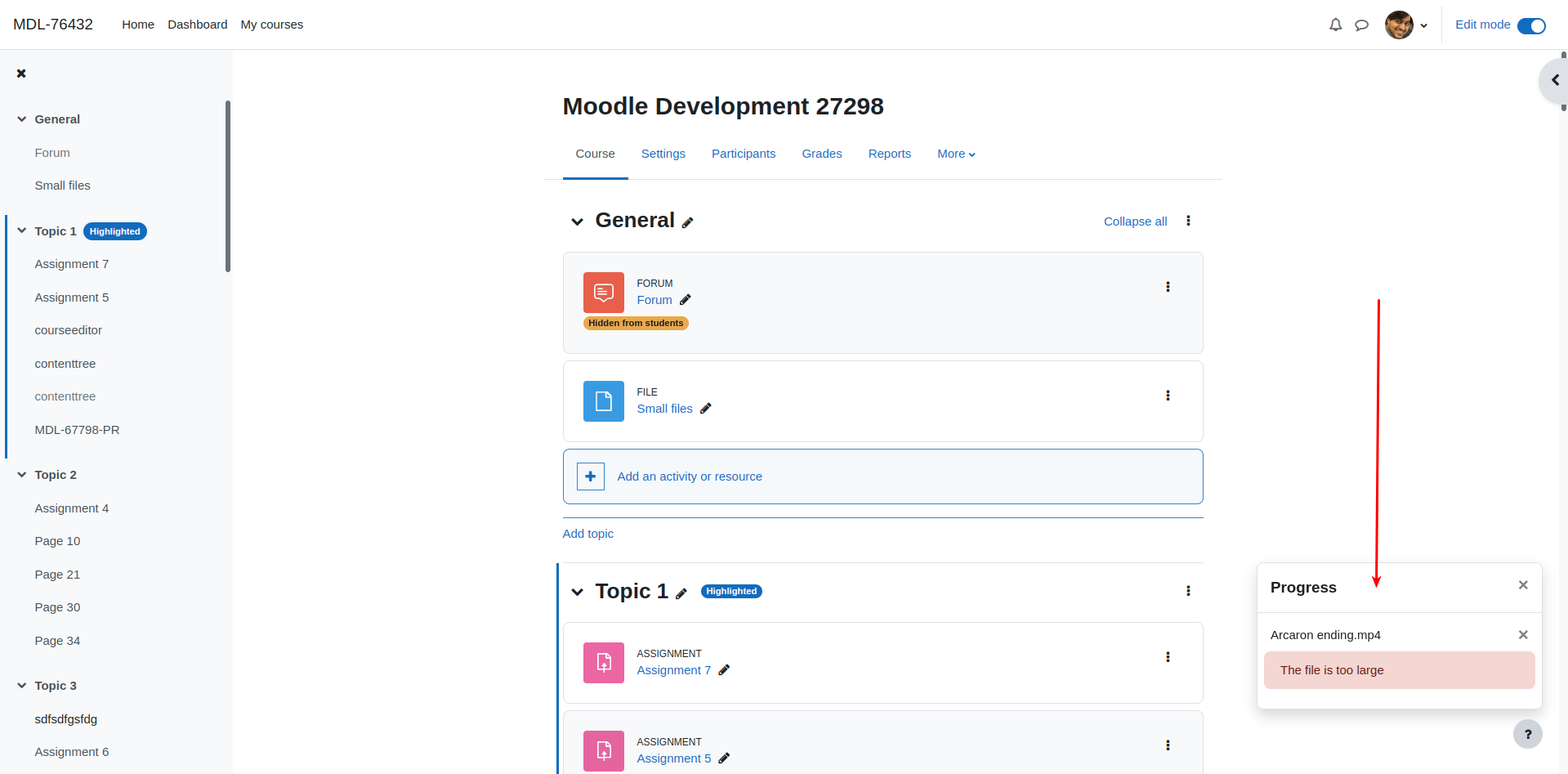
Task: Click the course index scrollbar
Action: (x=228, y=186)
